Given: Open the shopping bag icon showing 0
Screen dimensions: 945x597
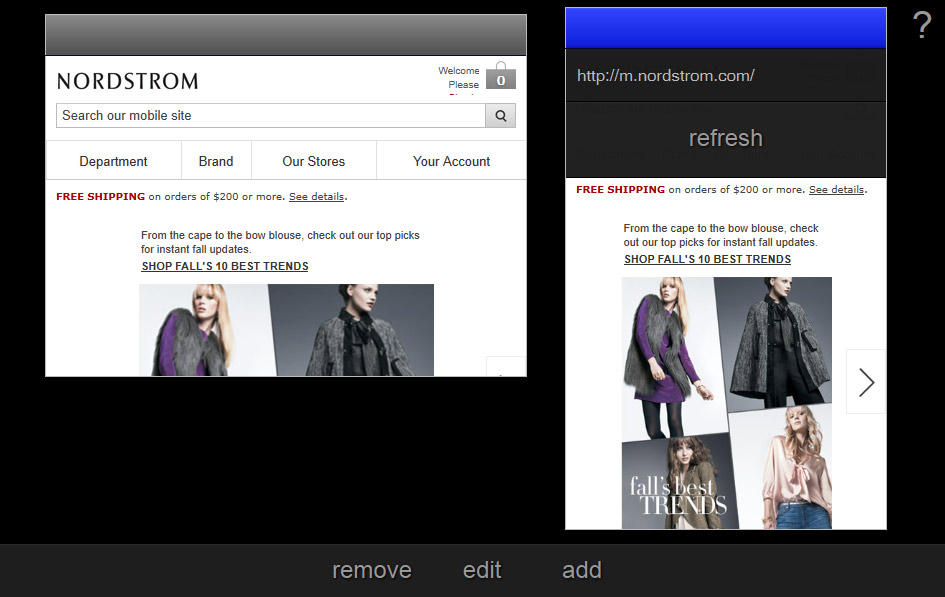Looking at the screenshot, I should pyautogui.click(x=501, y=75).
